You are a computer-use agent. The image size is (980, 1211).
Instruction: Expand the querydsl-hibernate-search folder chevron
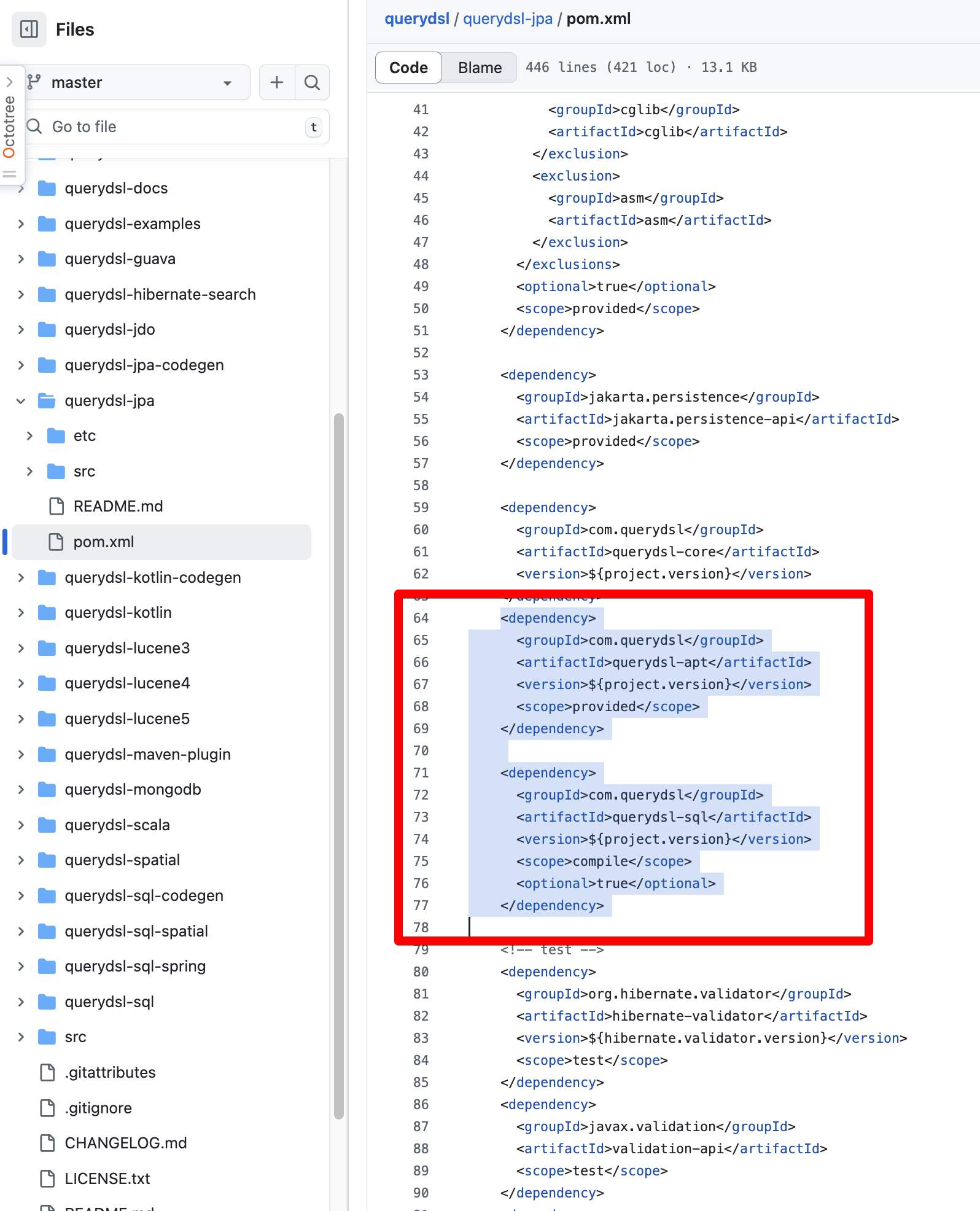pyautogui.click(x=21, y=295)
